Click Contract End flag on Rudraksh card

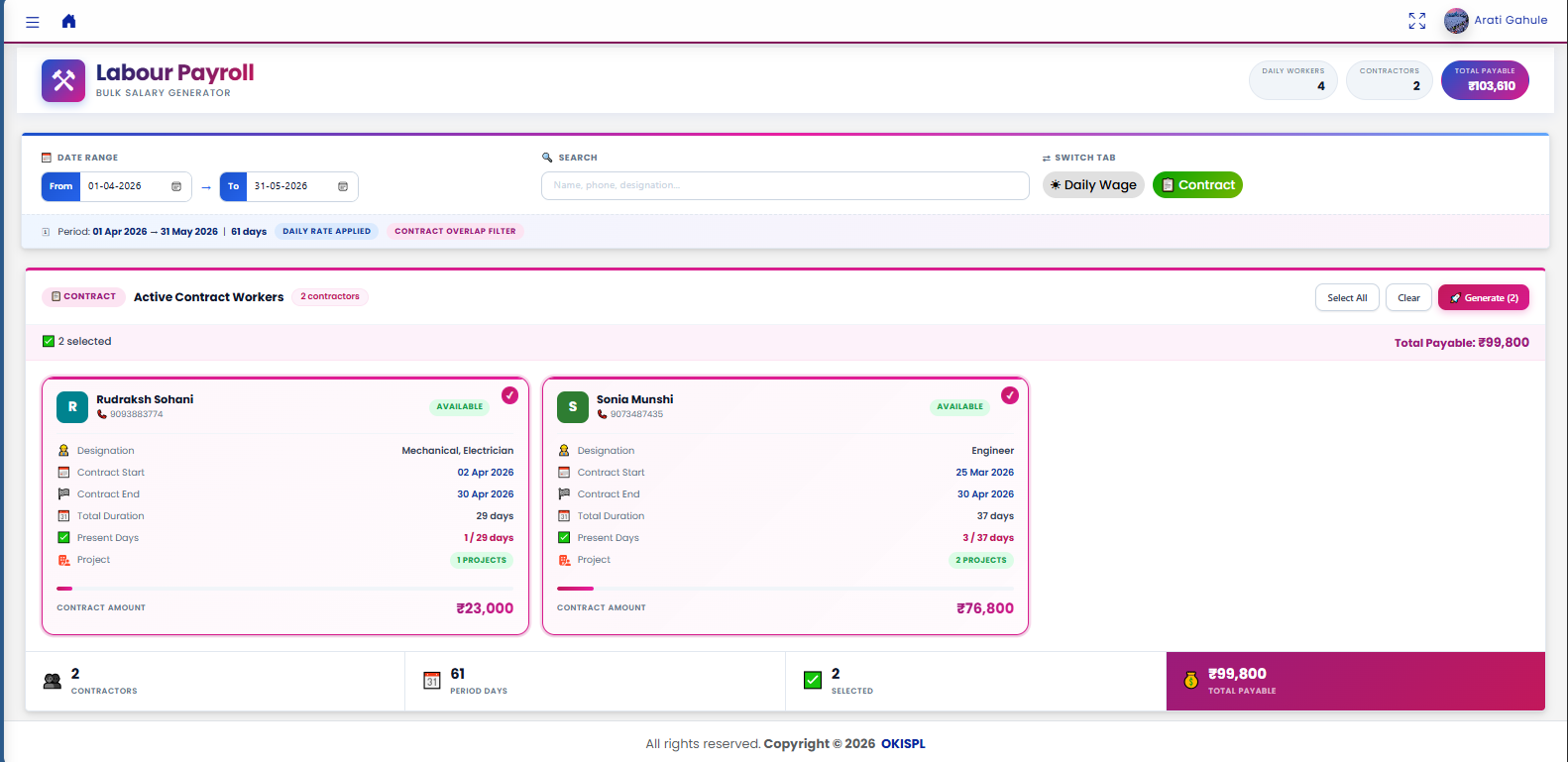pos(63,494)
